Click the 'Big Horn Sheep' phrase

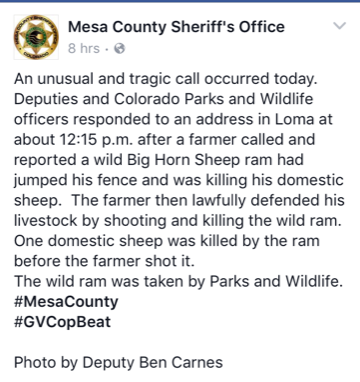pos(182,160)
